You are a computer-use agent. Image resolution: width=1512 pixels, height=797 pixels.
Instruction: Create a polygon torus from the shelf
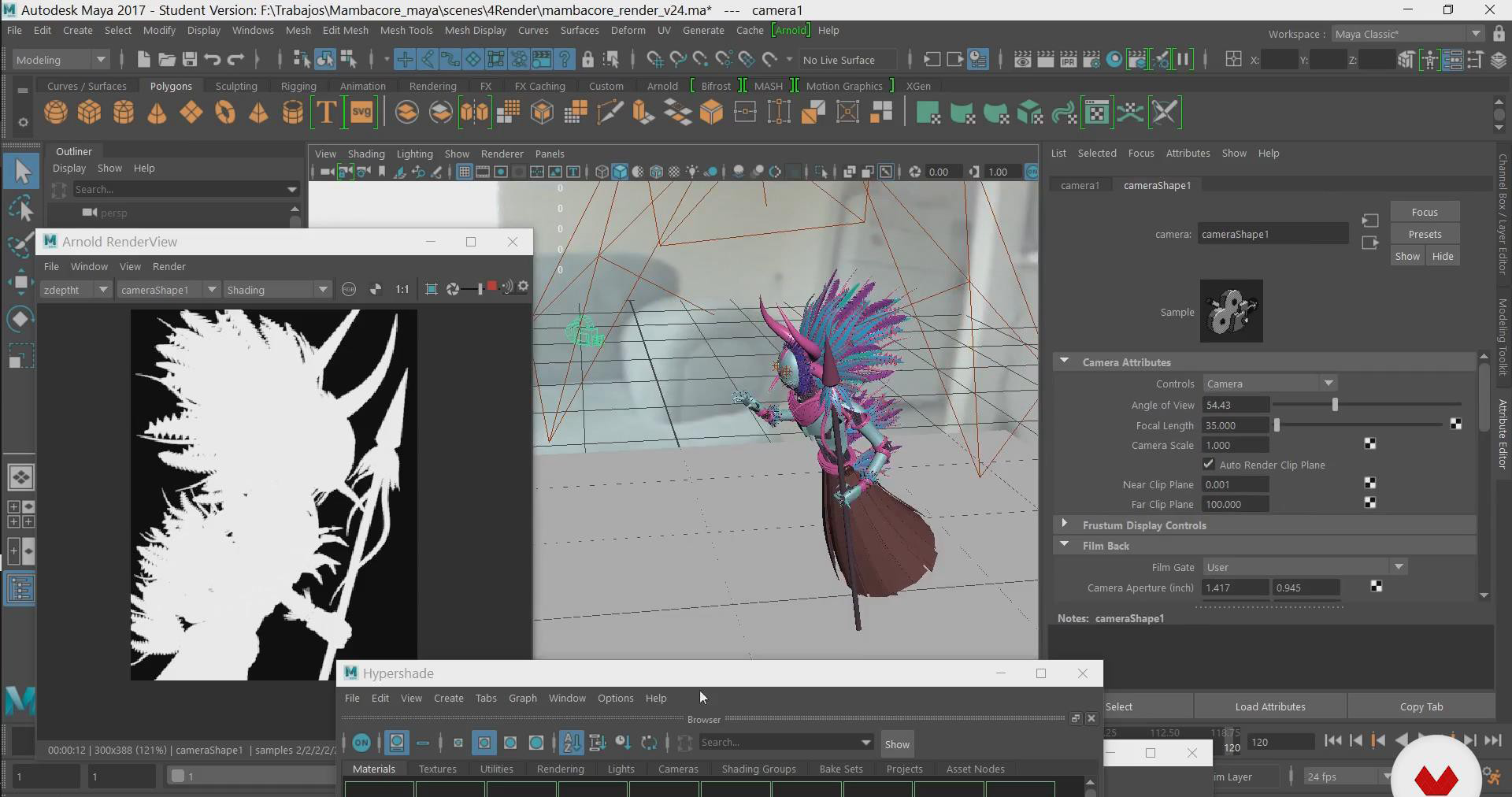[225, 113]
